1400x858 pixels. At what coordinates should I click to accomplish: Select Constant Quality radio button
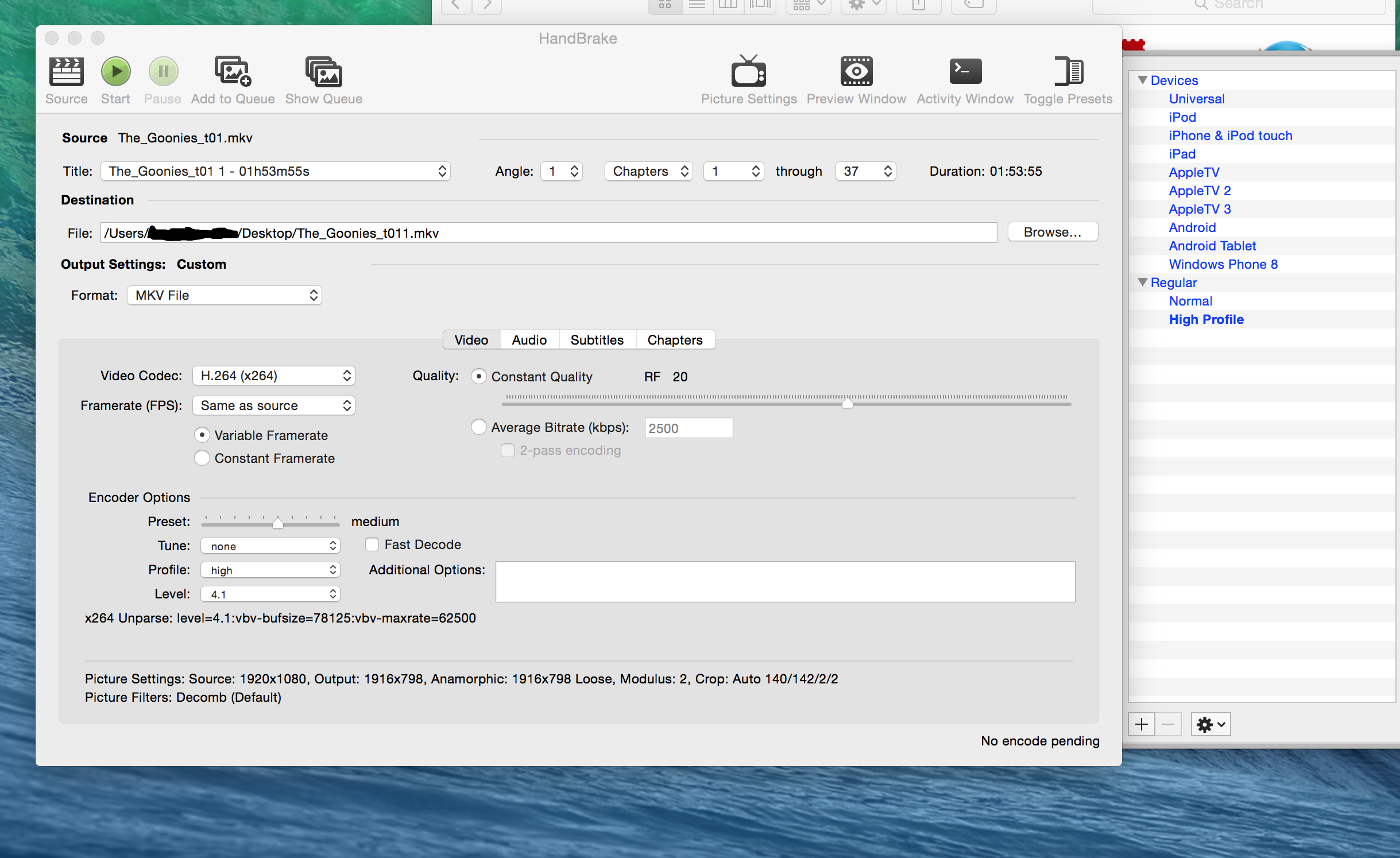click(x=478, y=376)
